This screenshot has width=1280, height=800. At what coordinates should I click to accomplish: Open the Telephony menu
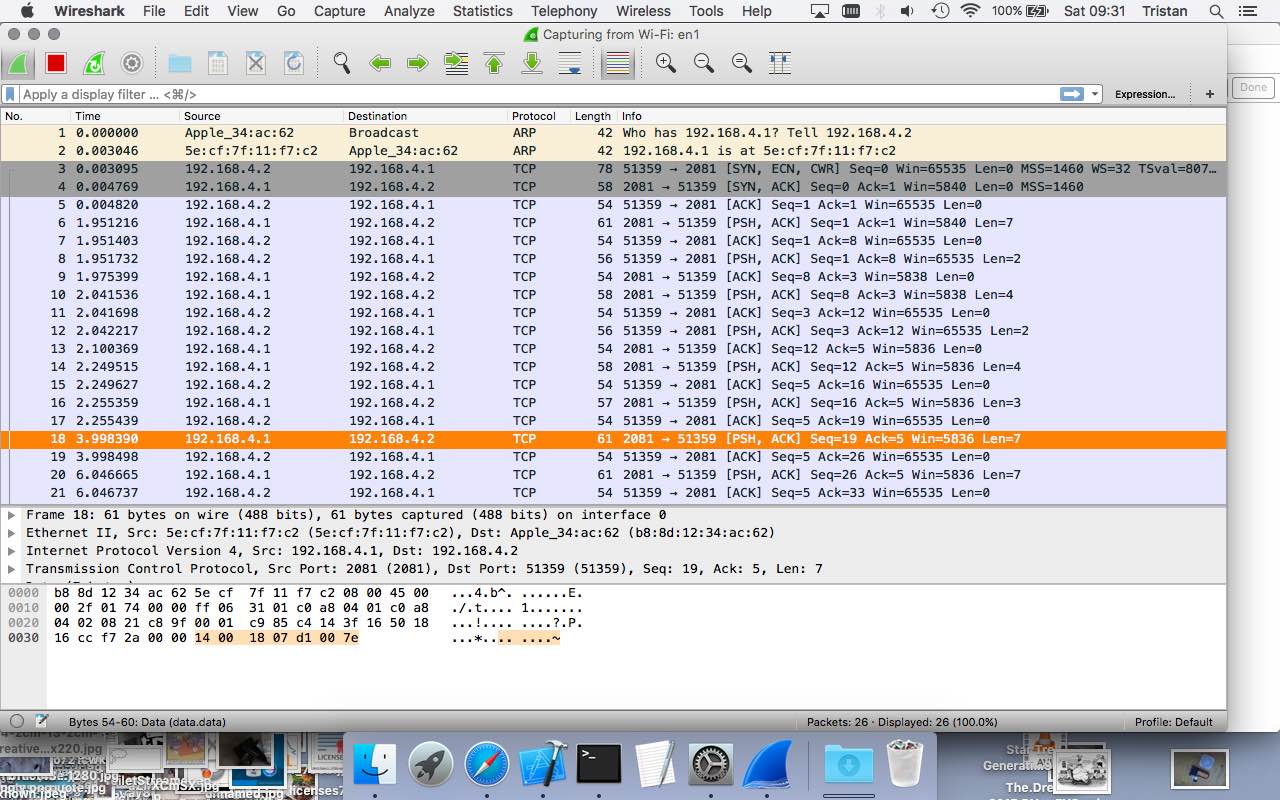[564, 11]
